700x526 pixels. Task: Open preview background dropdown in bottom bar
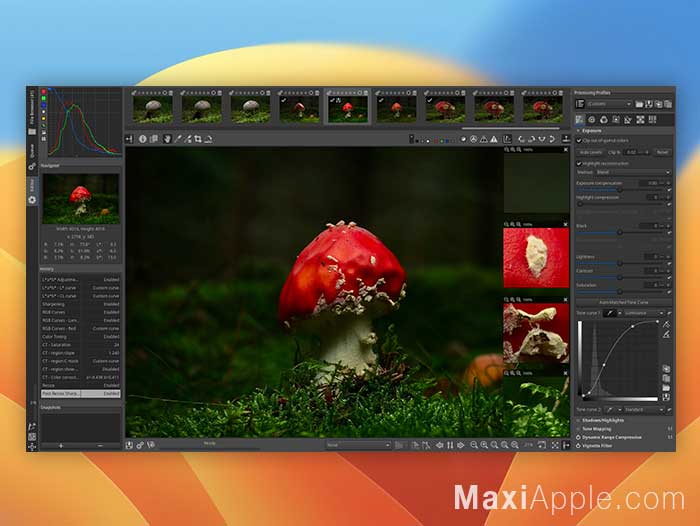358,445
